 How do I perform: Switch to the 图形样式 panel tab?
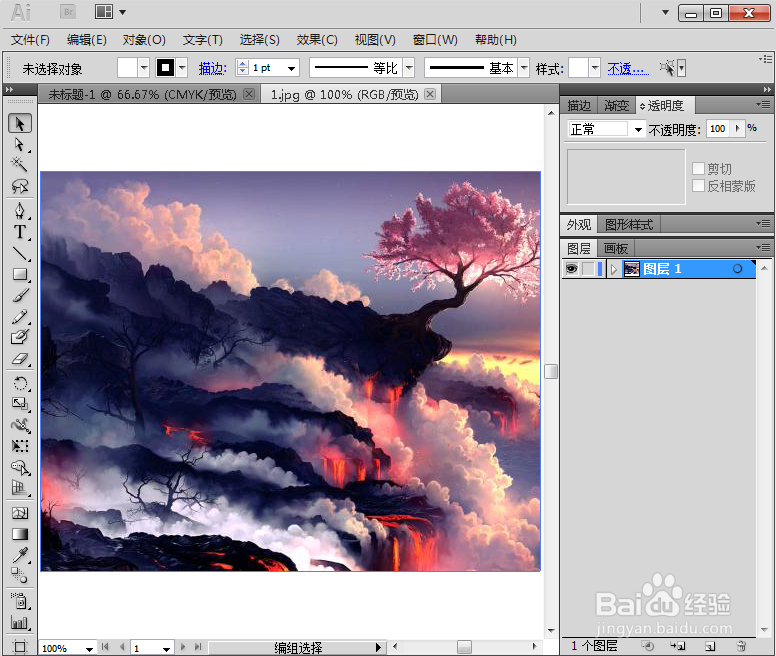(629, 225)
